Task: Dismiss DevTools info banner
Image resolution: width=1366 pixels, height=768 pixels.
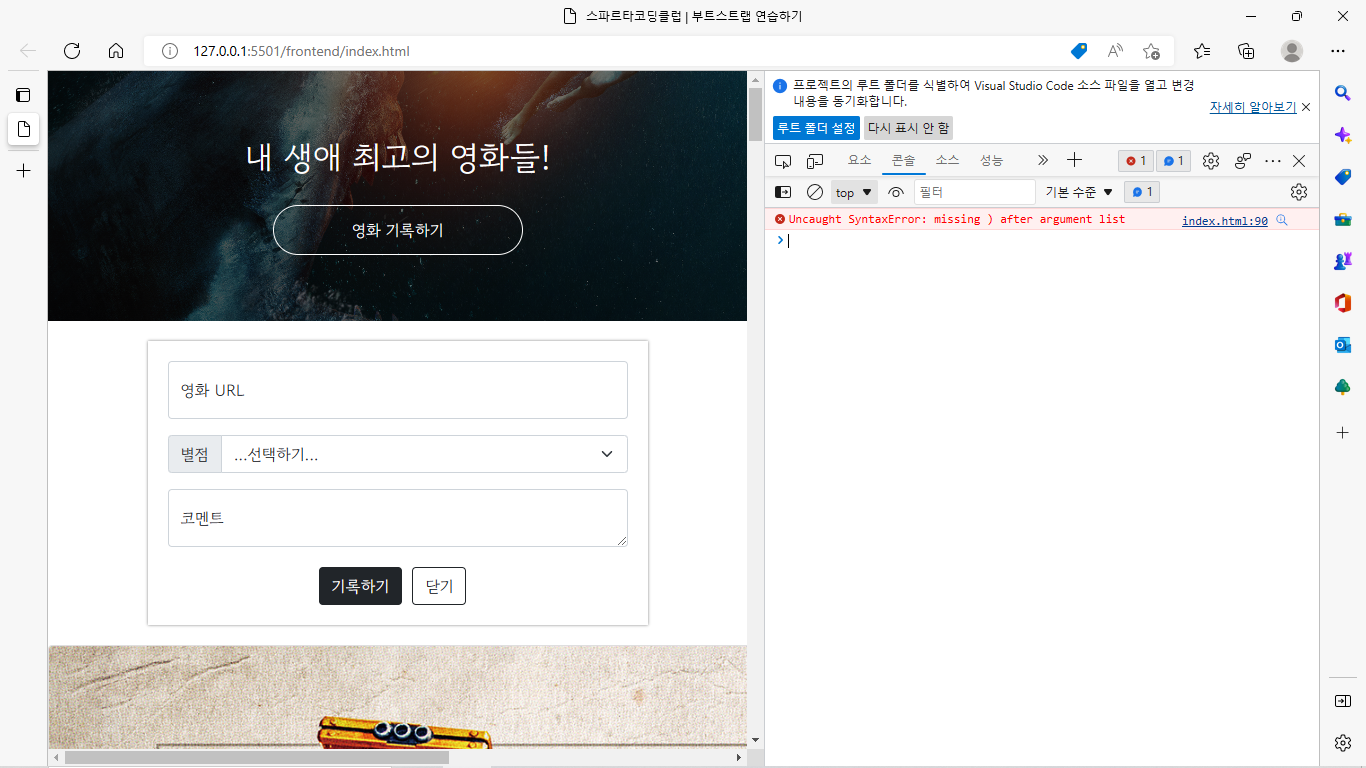Action: [x=1306, y=107]
